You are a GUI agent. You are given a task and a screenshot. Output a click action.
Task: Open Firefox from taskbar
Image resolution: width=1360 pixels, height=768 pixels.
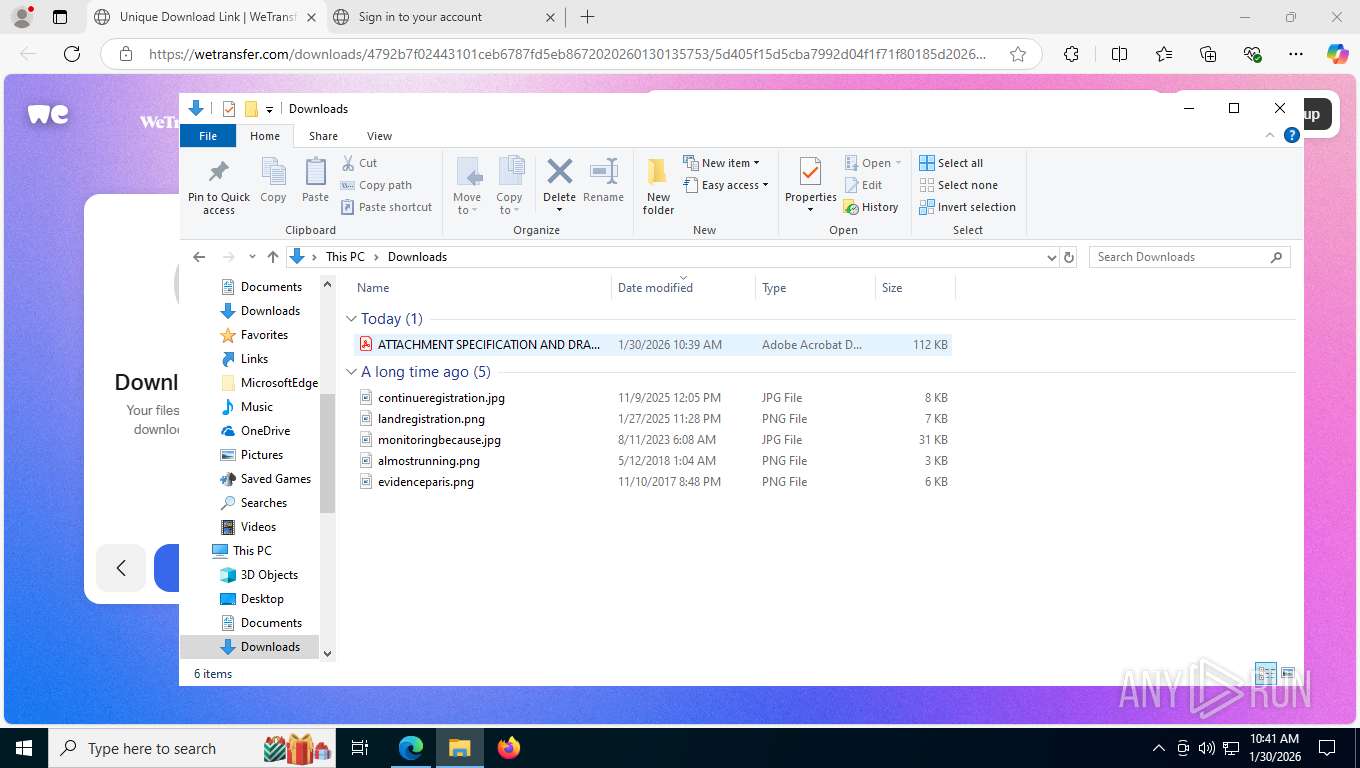[509, 747]
